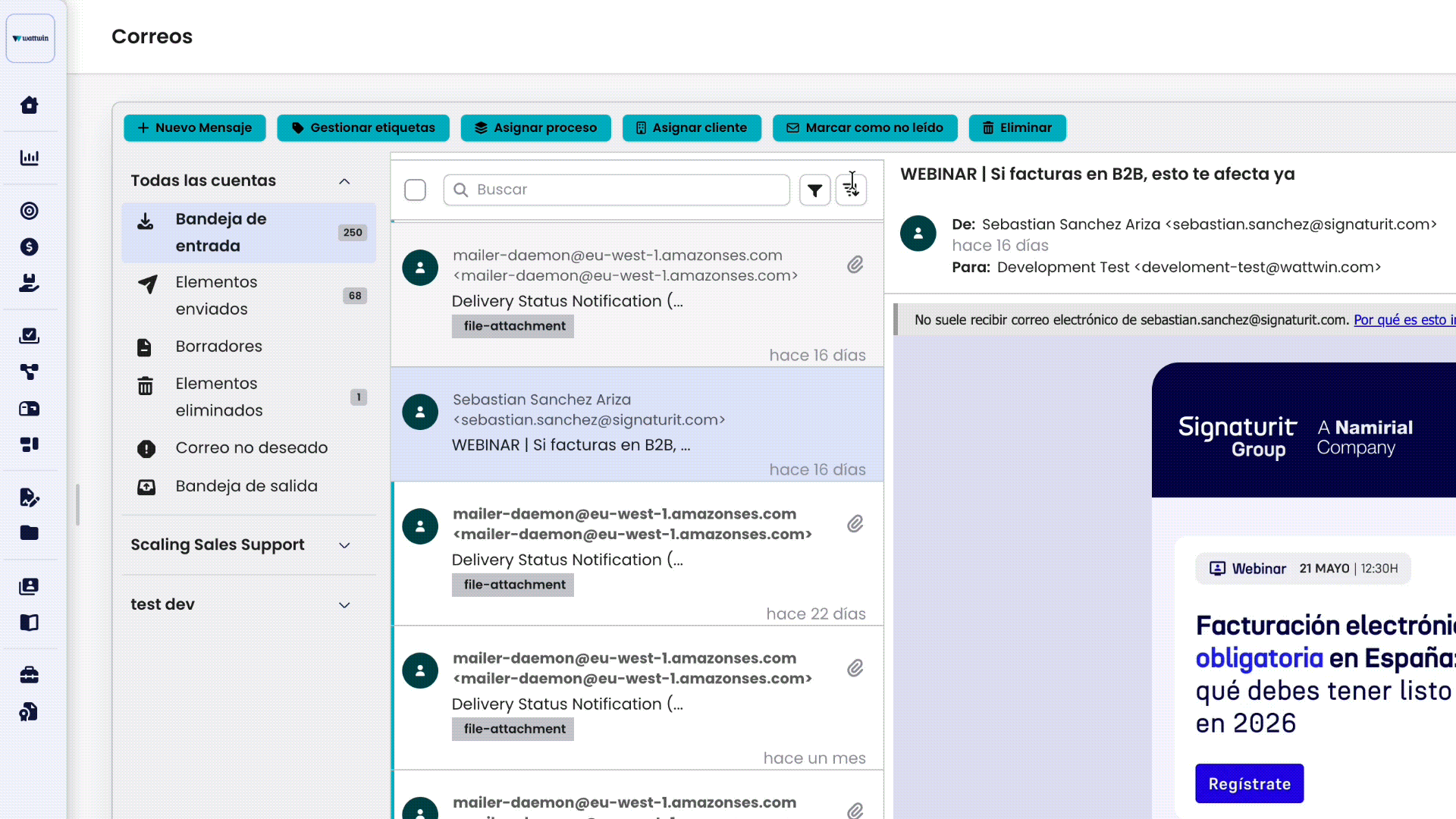Click attachment paperclip on first Delivery Status email
1456x819 pixels.
pyautogui.click(x=855, y=265)
